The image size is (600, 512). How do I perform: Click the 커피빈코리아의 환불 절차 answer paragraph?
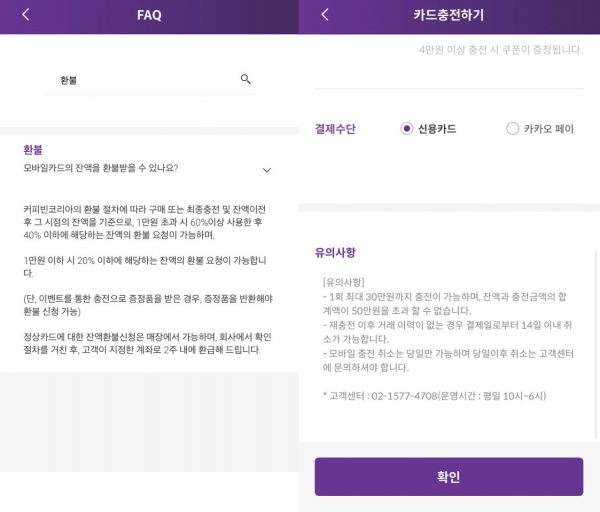pos(145,222)
